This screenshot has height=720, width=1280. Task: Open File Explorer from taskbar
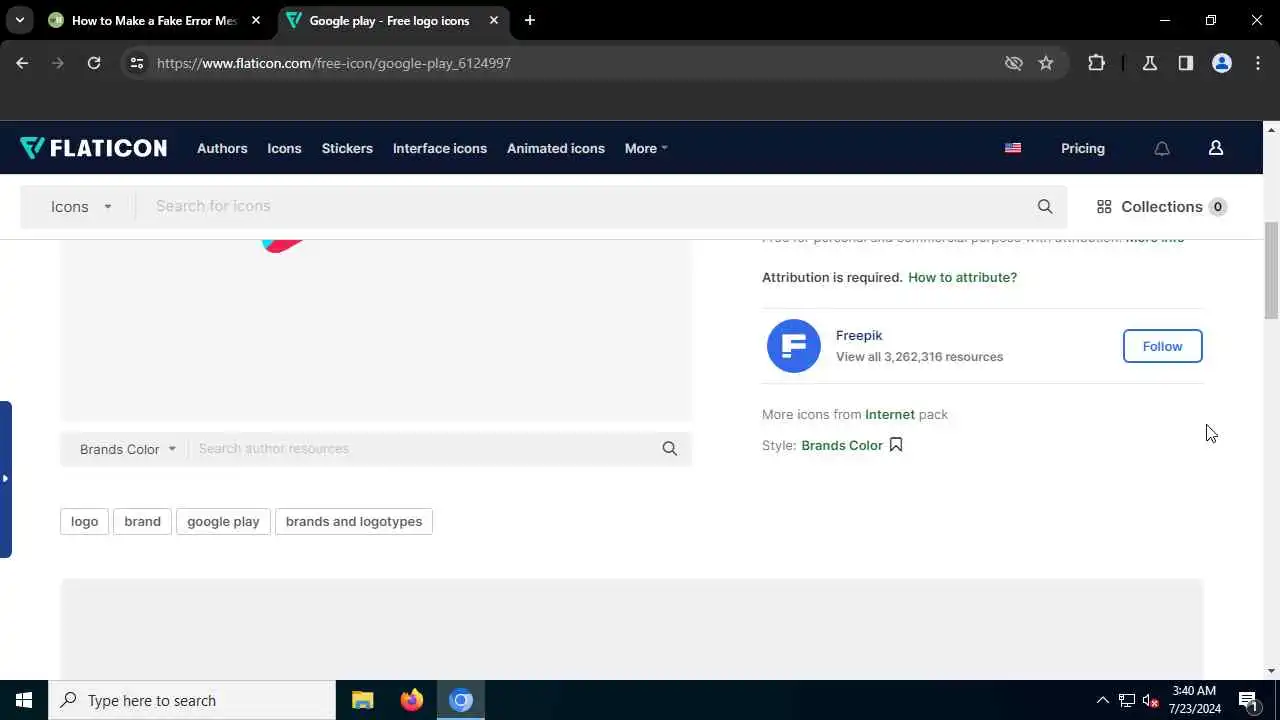coord(363,700)
